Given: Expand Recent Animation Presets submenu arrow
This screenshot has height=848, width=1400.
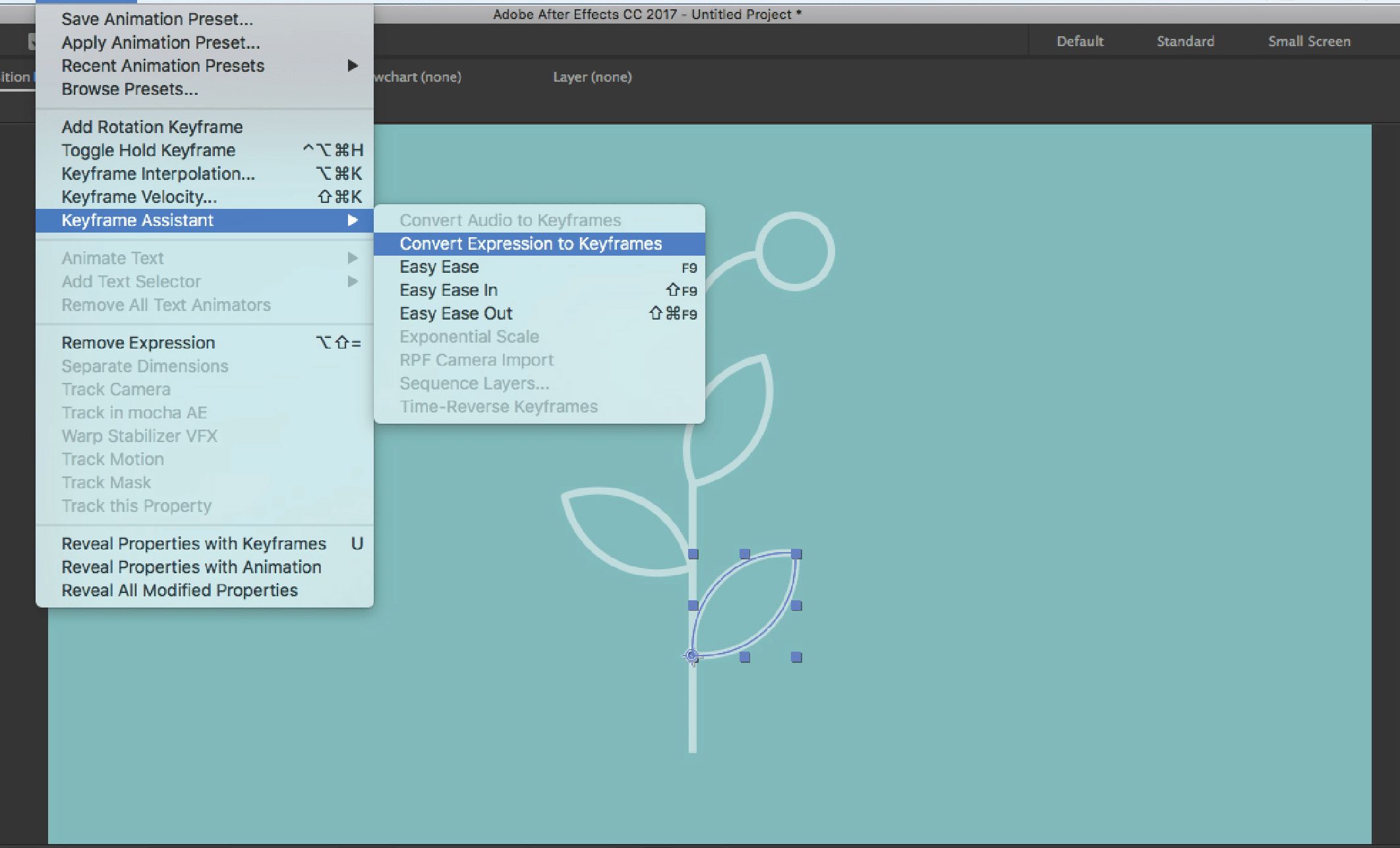Looking at the screenshot, I should coord(353,66).
